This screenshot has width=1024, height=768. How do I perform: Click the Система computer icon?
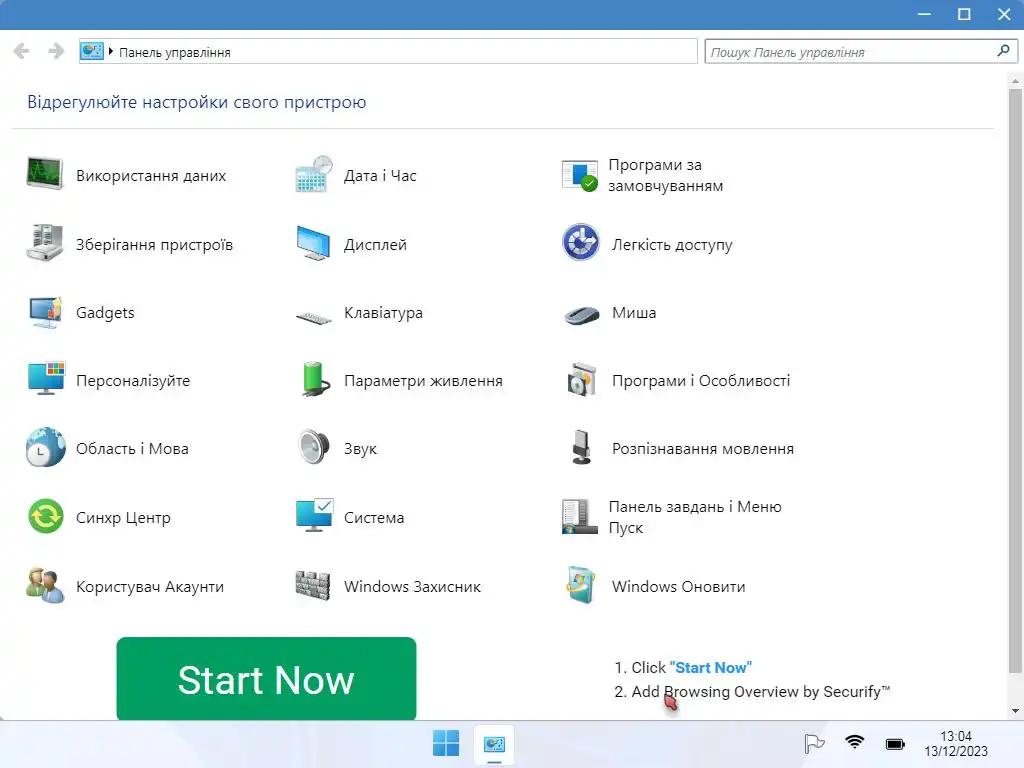[314, 515]
